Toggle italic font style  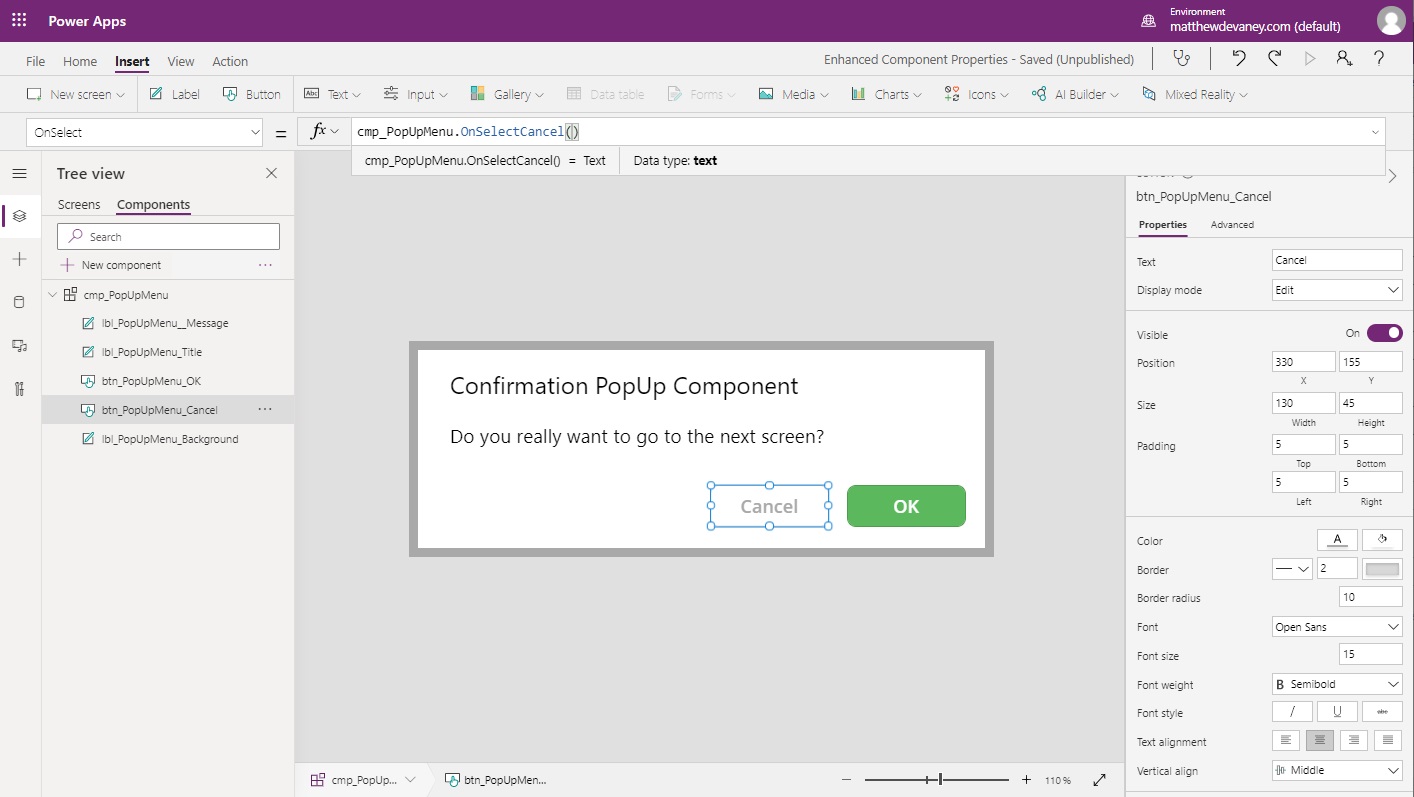pyautogui.click(x=1291, y=711)
